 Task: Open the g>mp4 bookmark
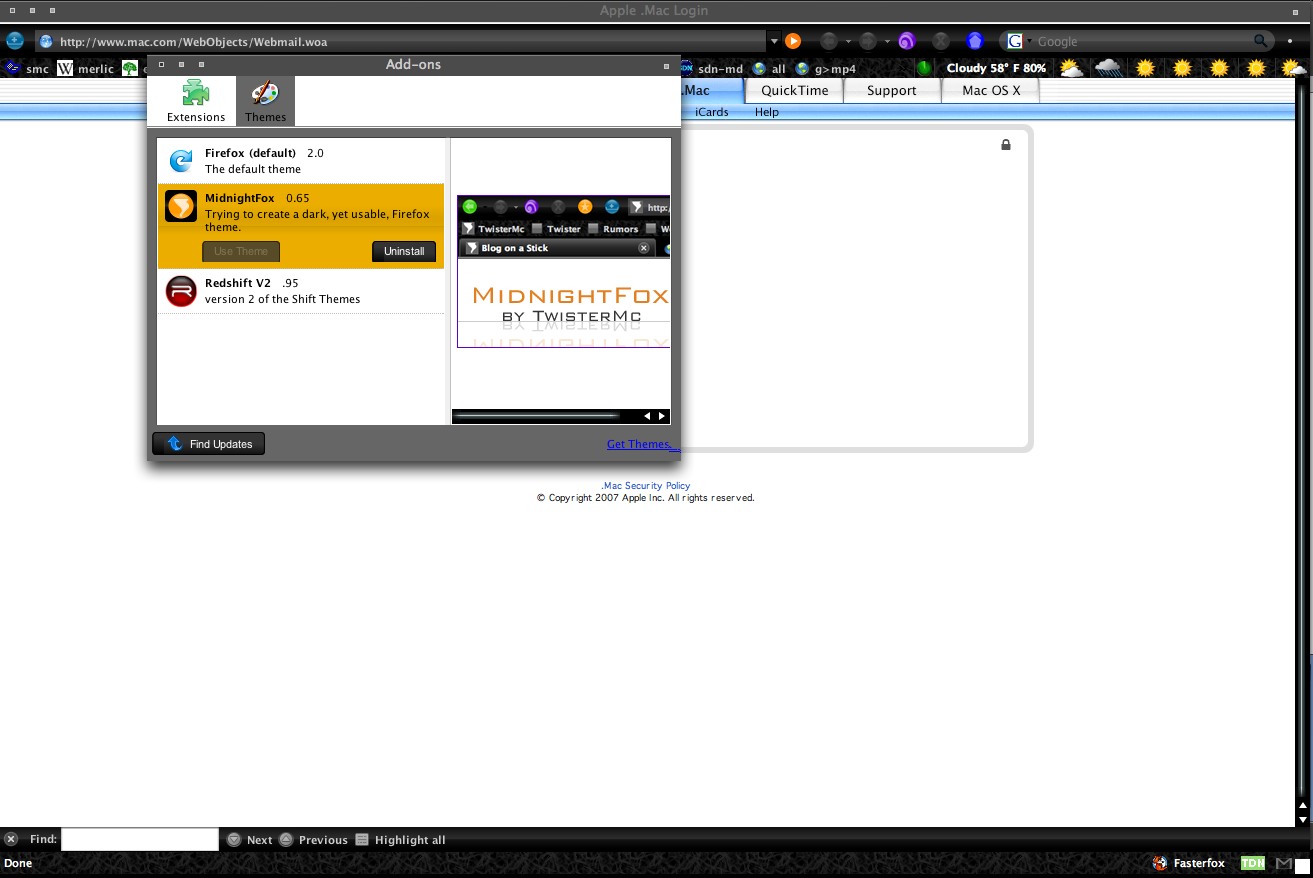coord(826,69)
